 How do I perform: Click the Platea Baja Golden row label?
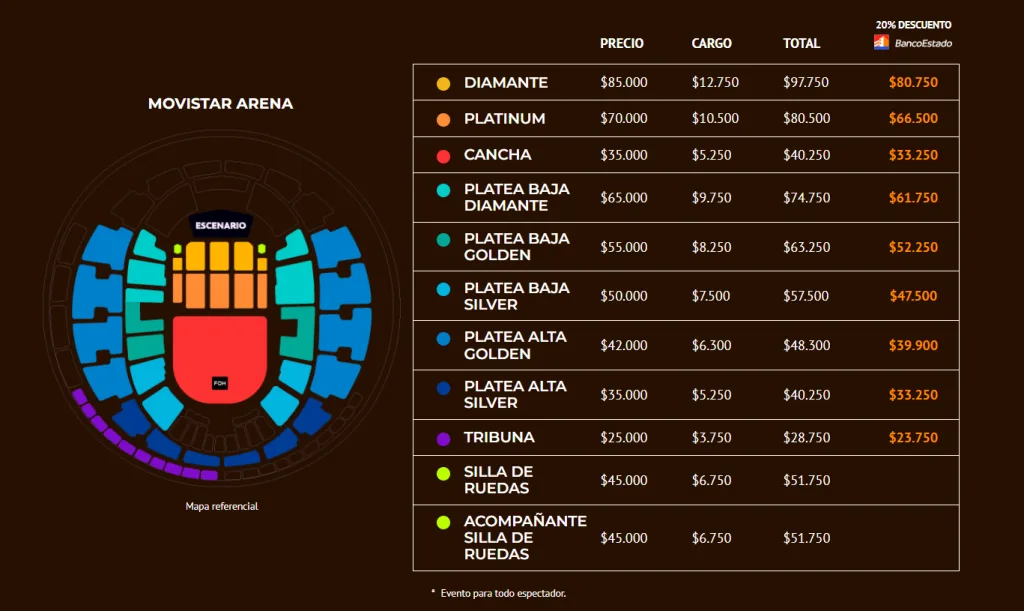[x=517, y=247]
